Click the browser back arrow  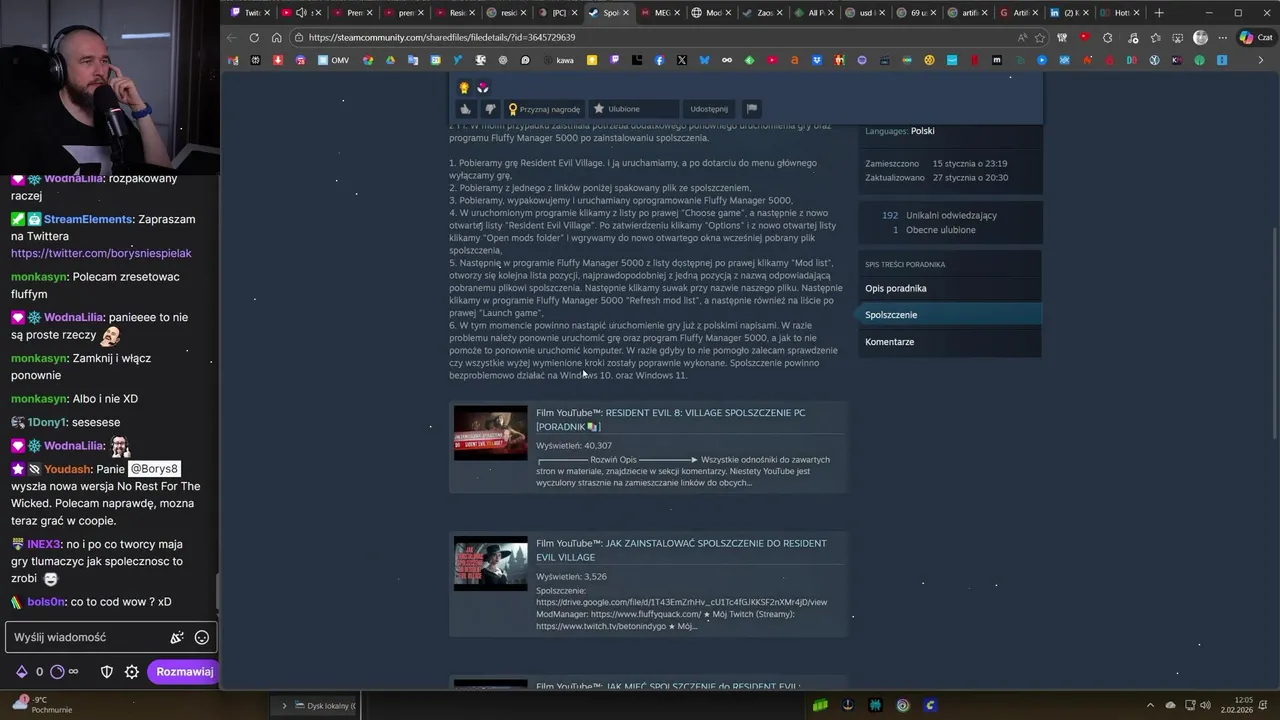pyautogui.click(x=232, y=38)
